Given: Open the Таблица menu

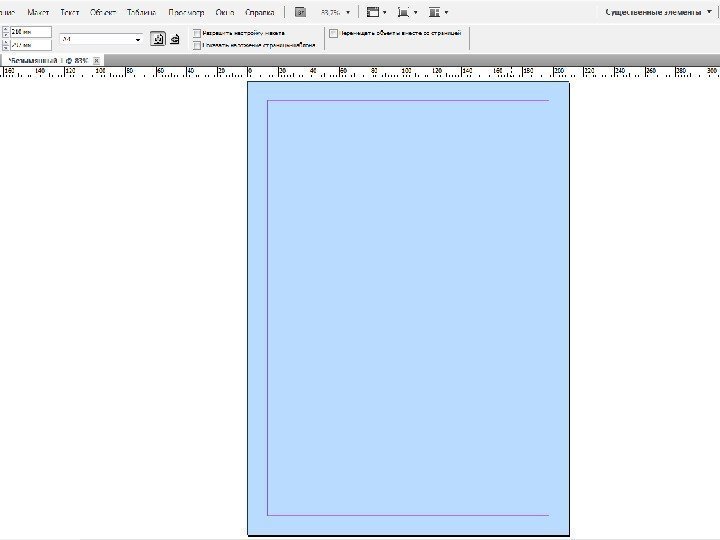Looking at the screenshot, I should [141, 12].
